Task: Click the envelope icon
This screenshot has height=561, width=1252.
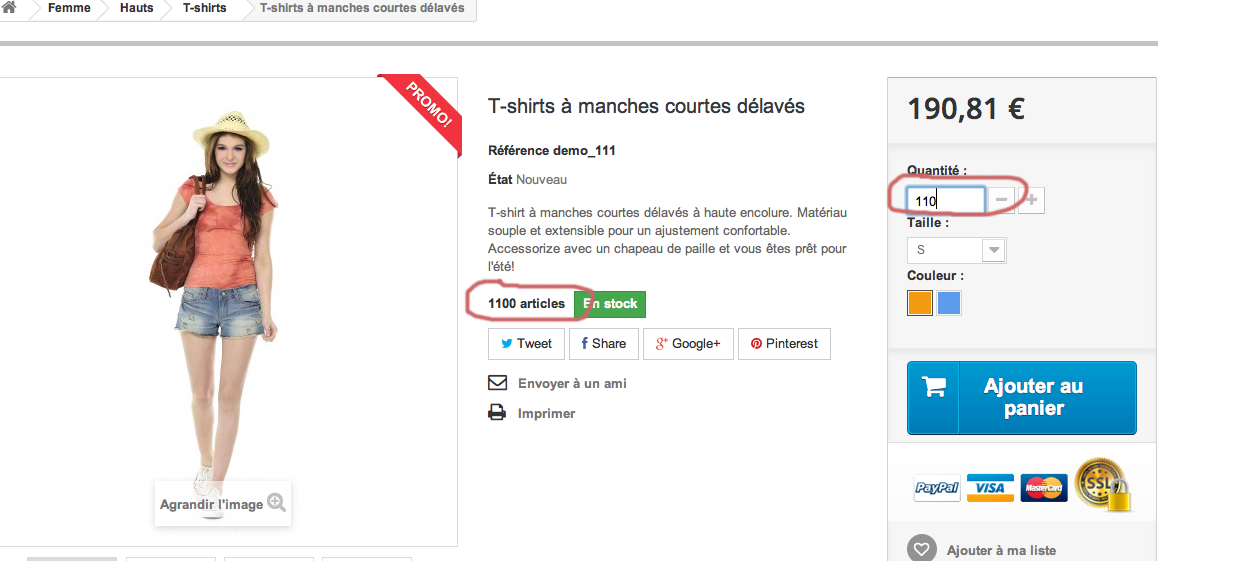Action: (x=497, y=383)
